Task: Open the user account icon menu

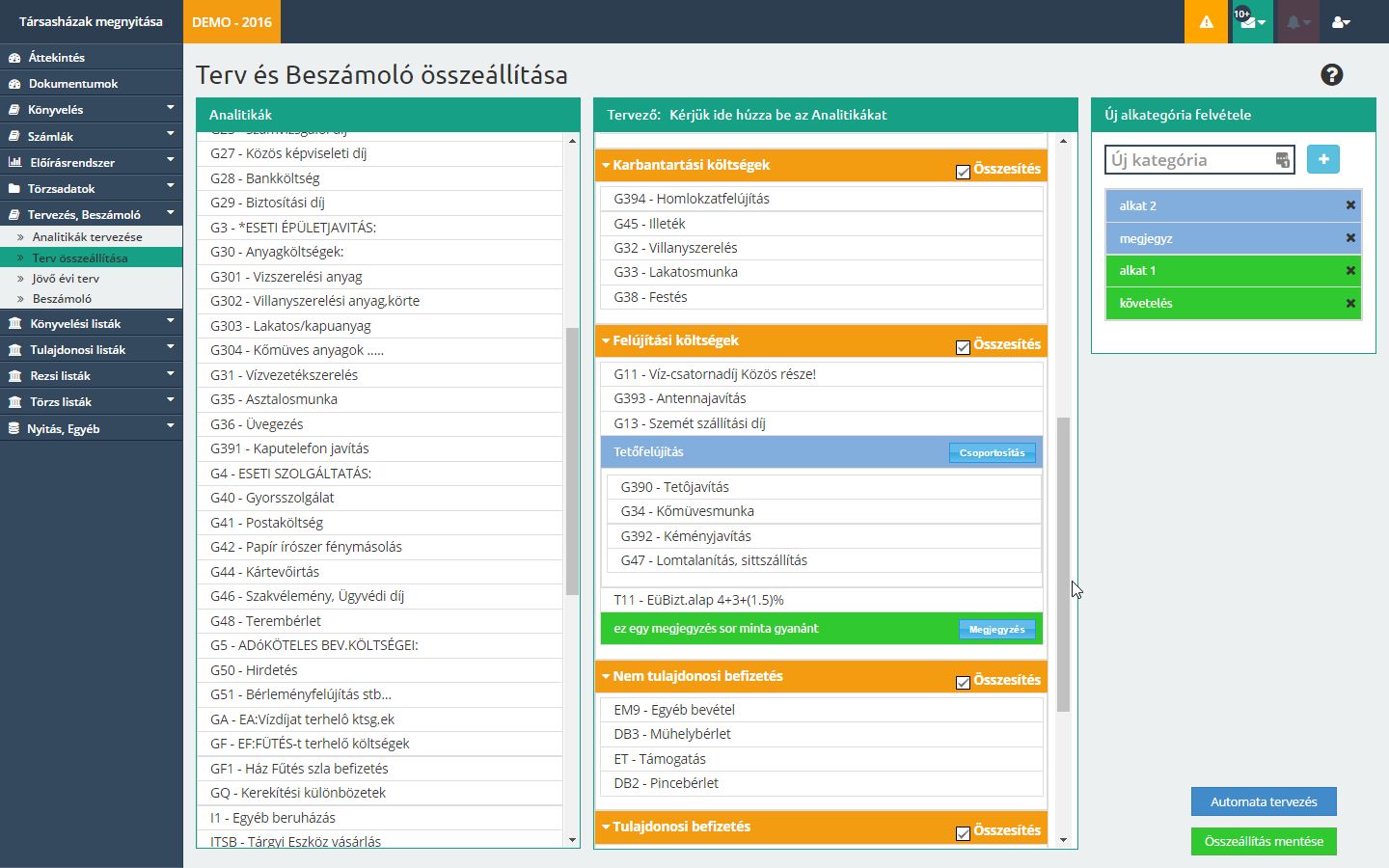Action: tap(1341, 21)
